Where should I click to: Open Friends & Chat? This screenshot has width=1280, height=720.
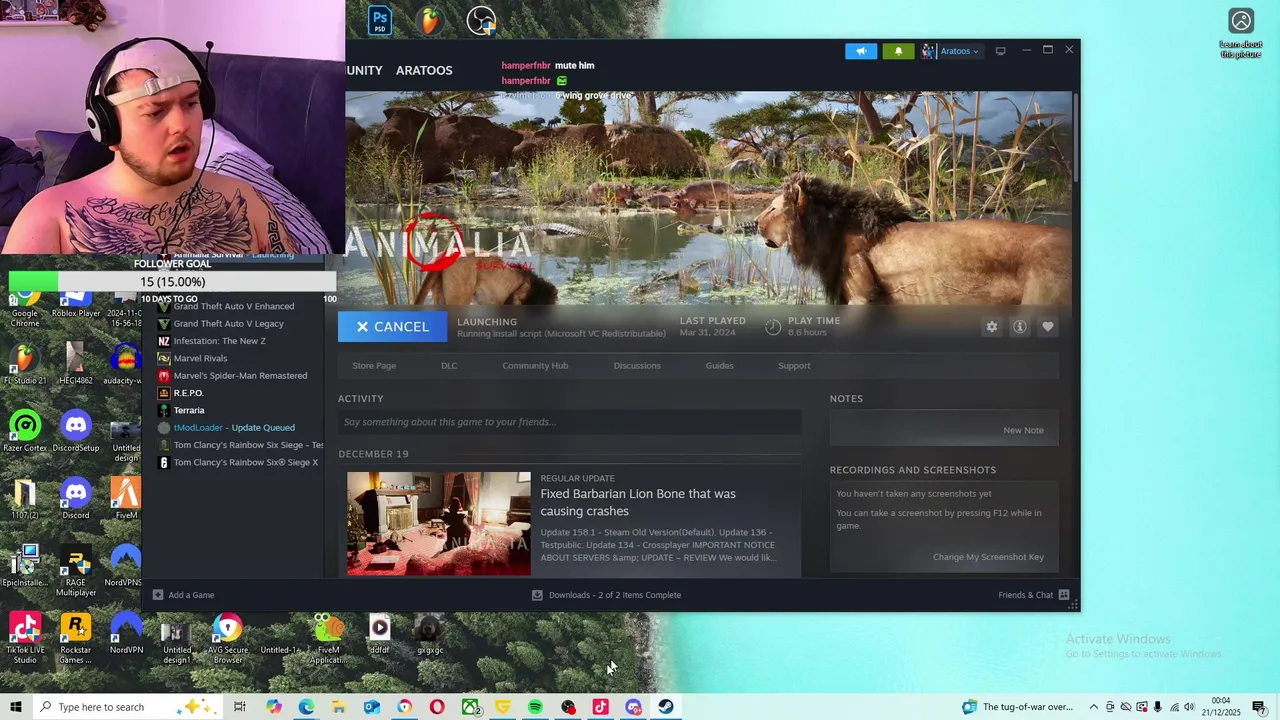1033,595
